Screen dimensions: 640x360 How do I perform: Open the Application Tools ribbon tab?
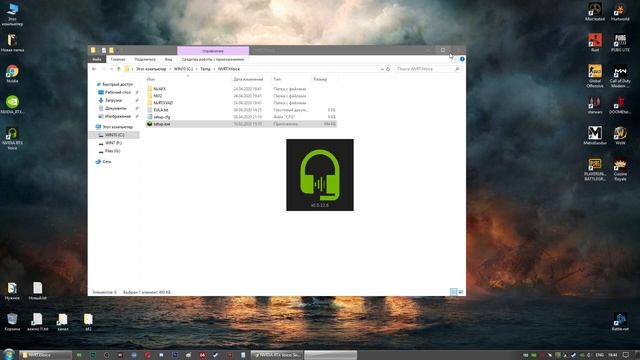pyautogui.click(x=213, y=59)
